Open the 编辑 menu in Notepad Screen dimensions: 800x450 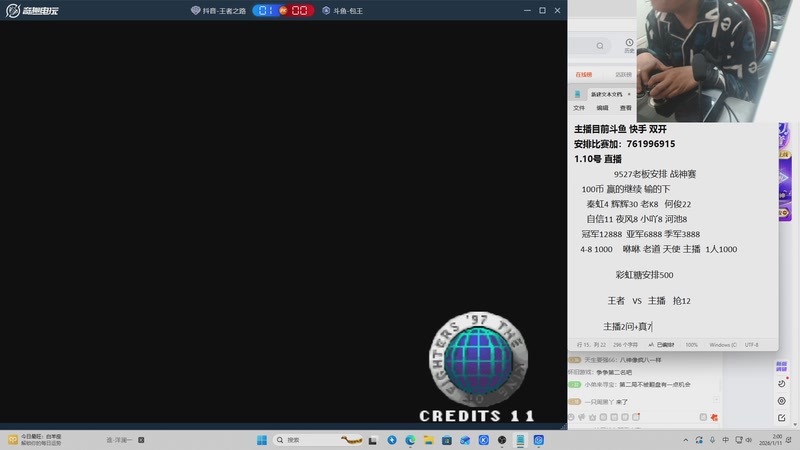tap(602, 107)
